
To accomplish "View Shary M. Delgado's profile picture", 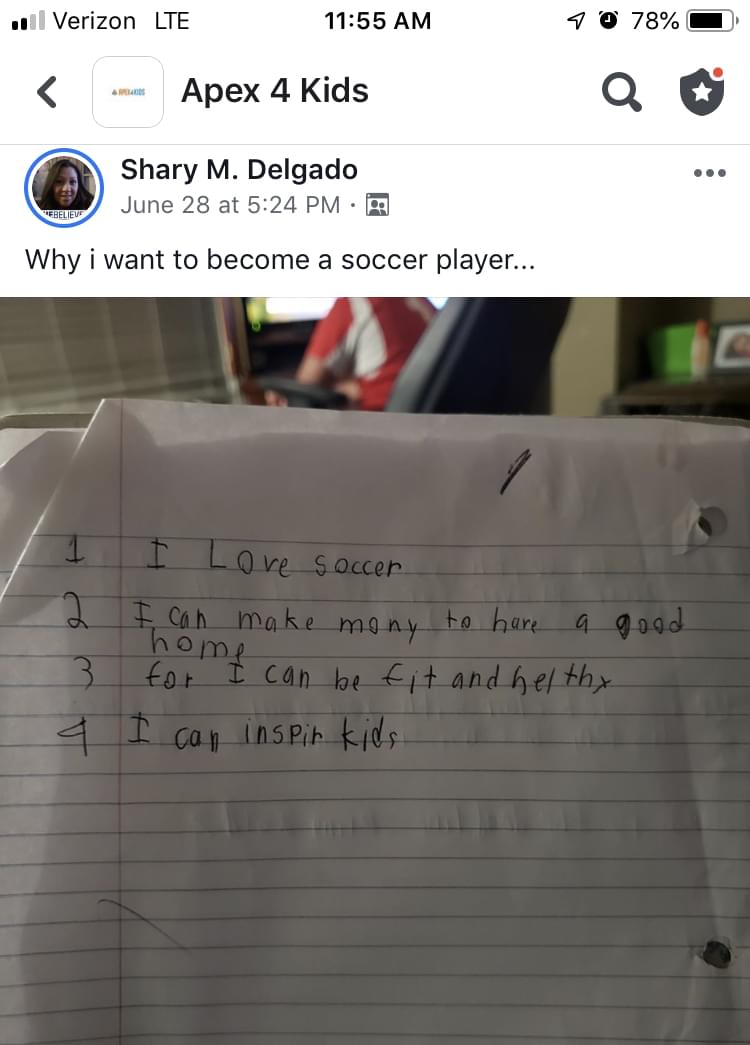I will (x=64, y=188).
